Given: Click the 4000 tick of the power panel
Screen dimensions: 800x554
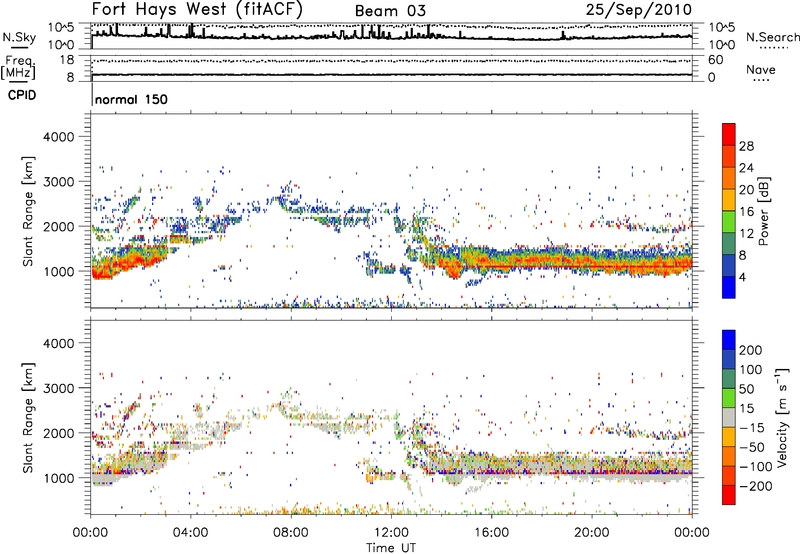Looking at the screenshot, I should click(x=58, y=137).
